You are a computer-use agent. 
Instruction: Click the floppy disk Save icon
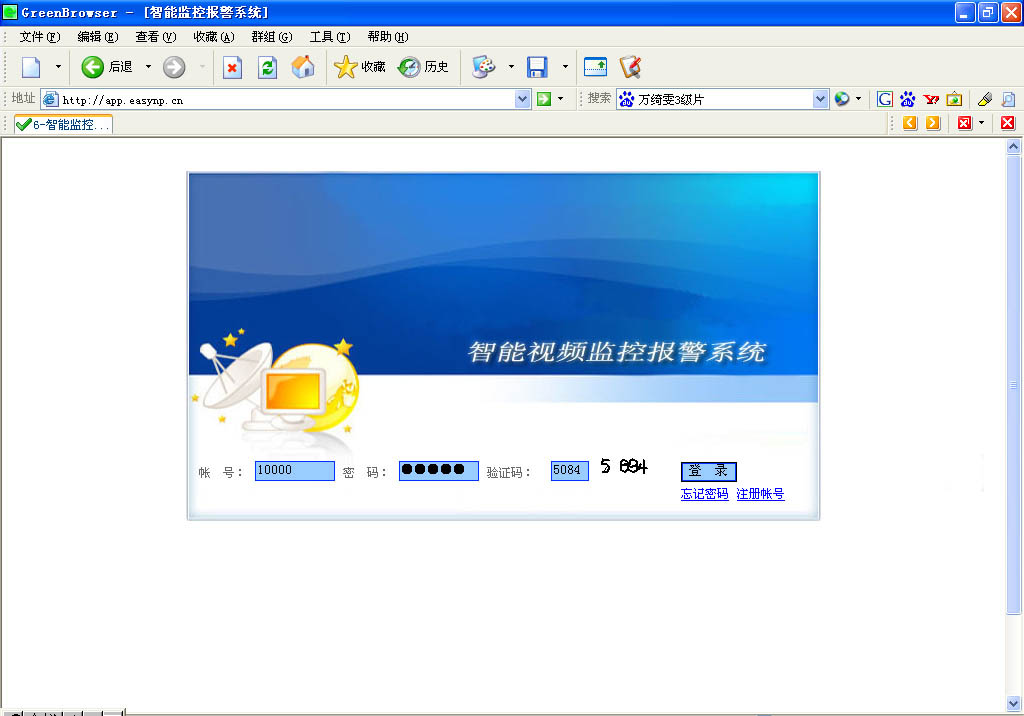tap(537, 67)
